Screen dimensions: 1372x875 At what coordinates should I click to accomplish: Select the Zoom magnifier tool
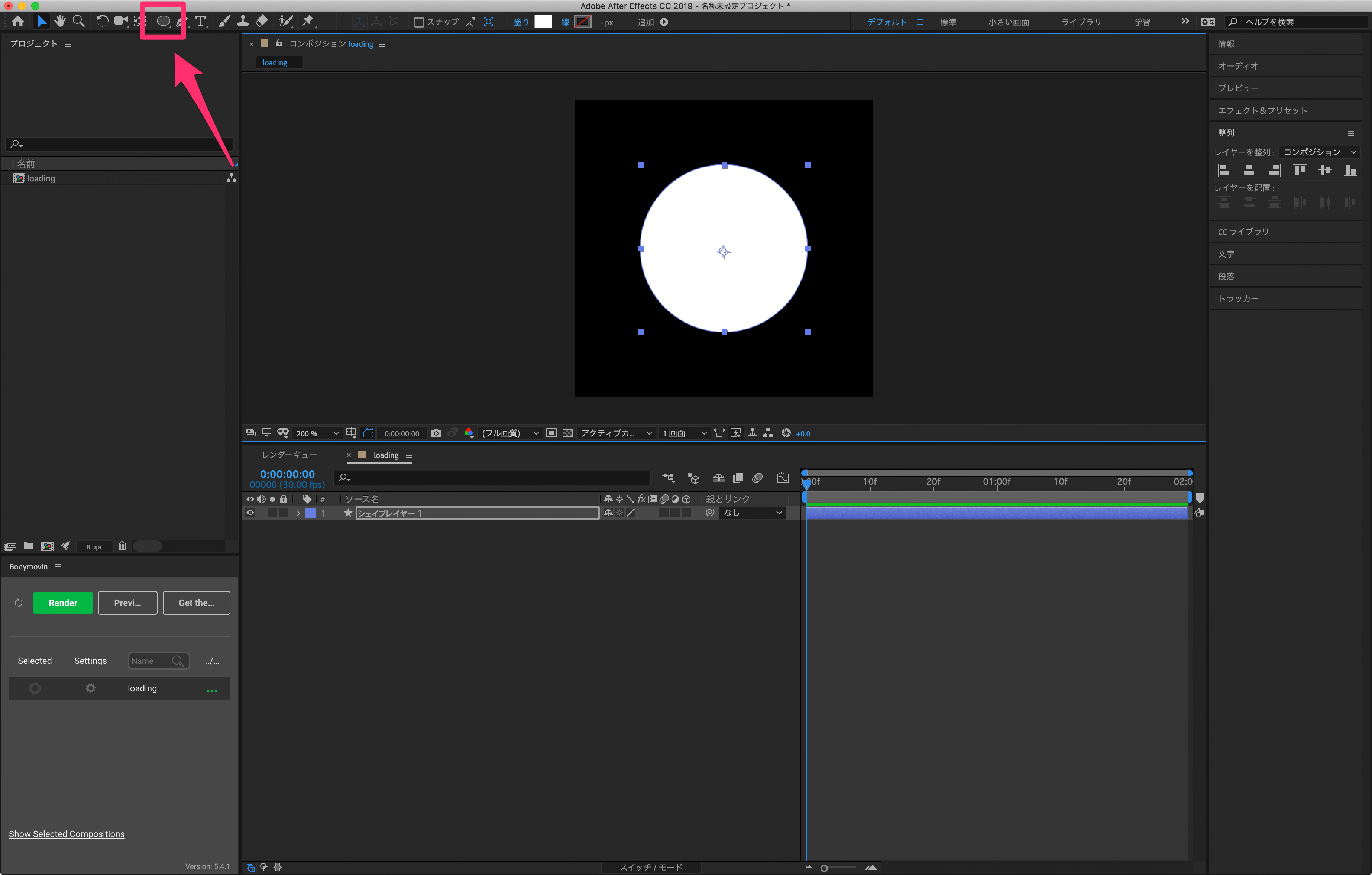pyautogui.click(x=79, y=22)
